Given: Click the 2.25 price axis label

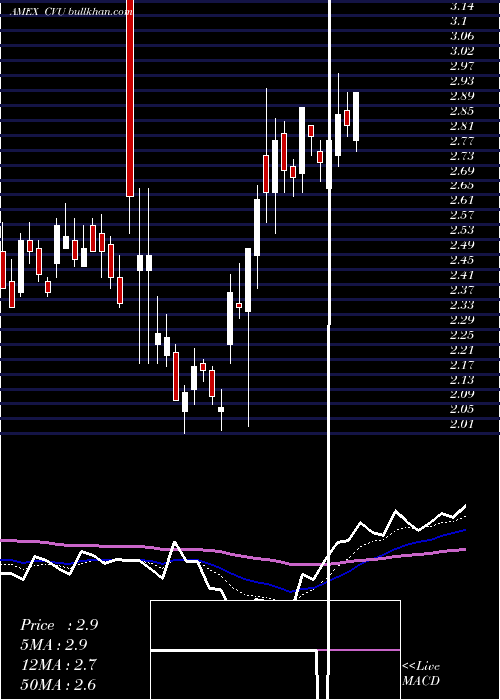Looking at the screenshot, I should [462, 335].
